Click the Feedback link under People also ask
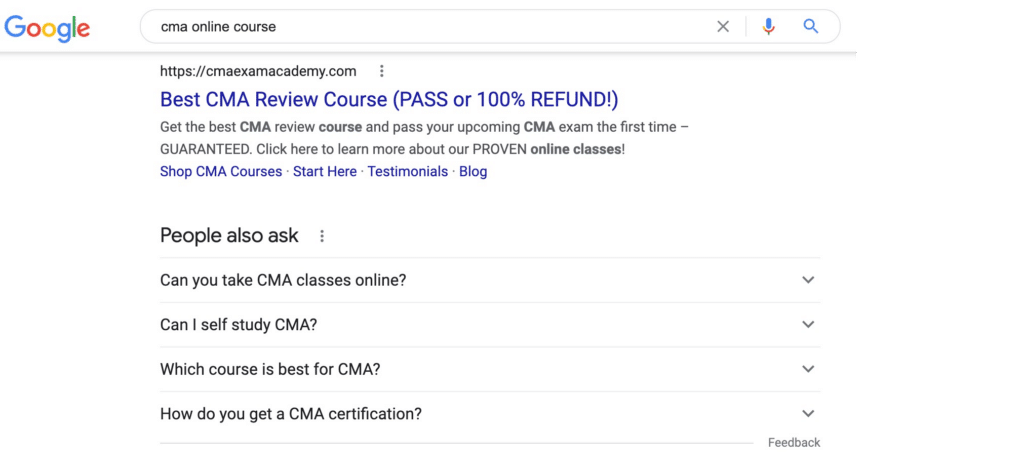 [793, 443]
